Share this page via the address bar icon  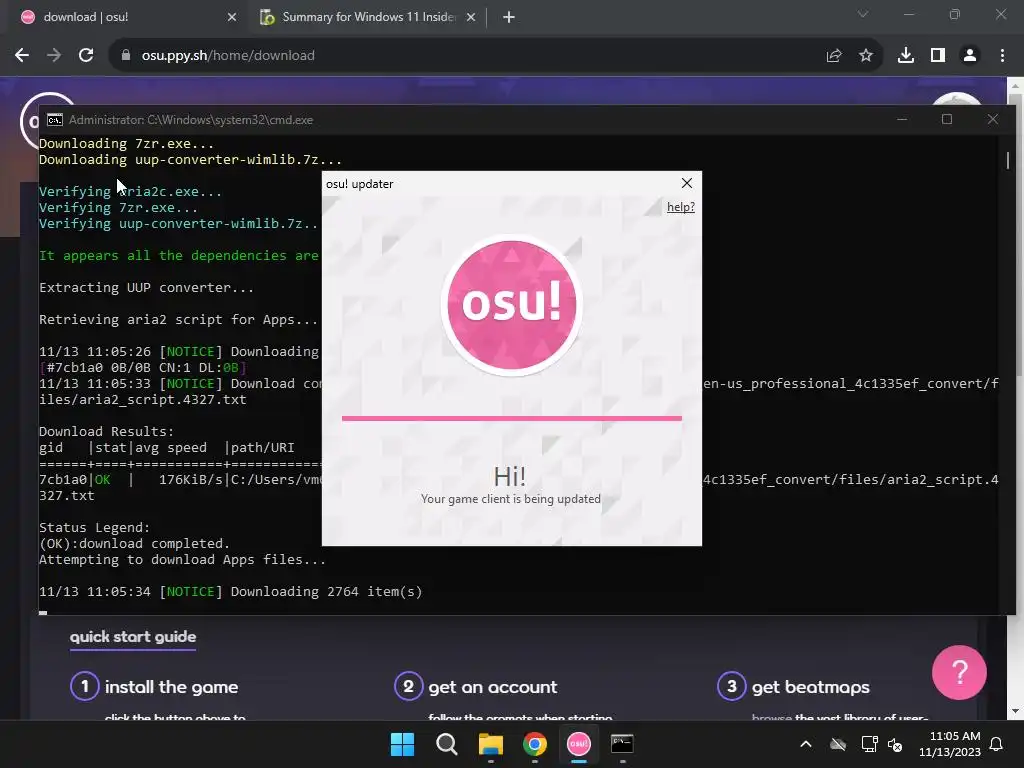[833, 56]
